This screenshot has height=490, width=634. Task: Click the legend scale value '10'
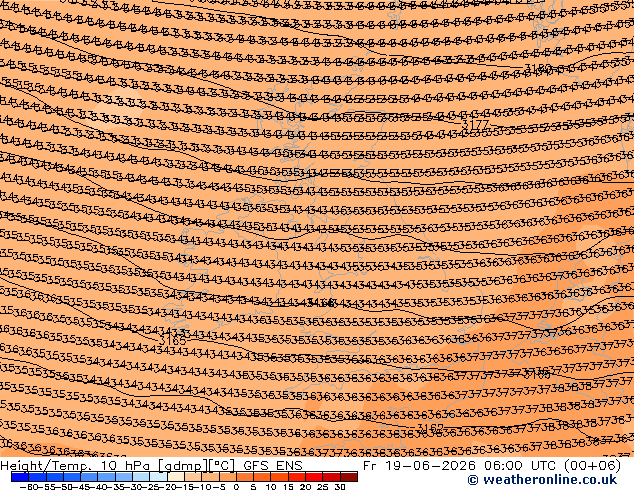[x=271, y=487]
